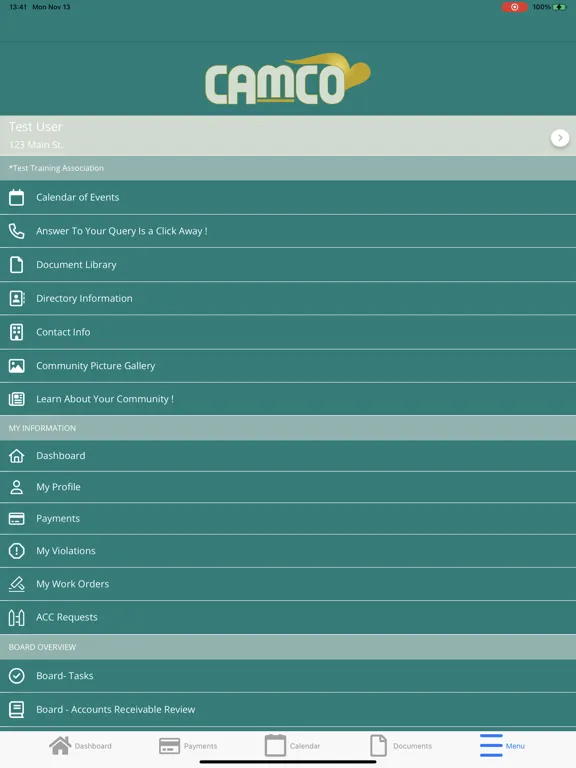
Task: Open Contact Info
Action: 288,332
